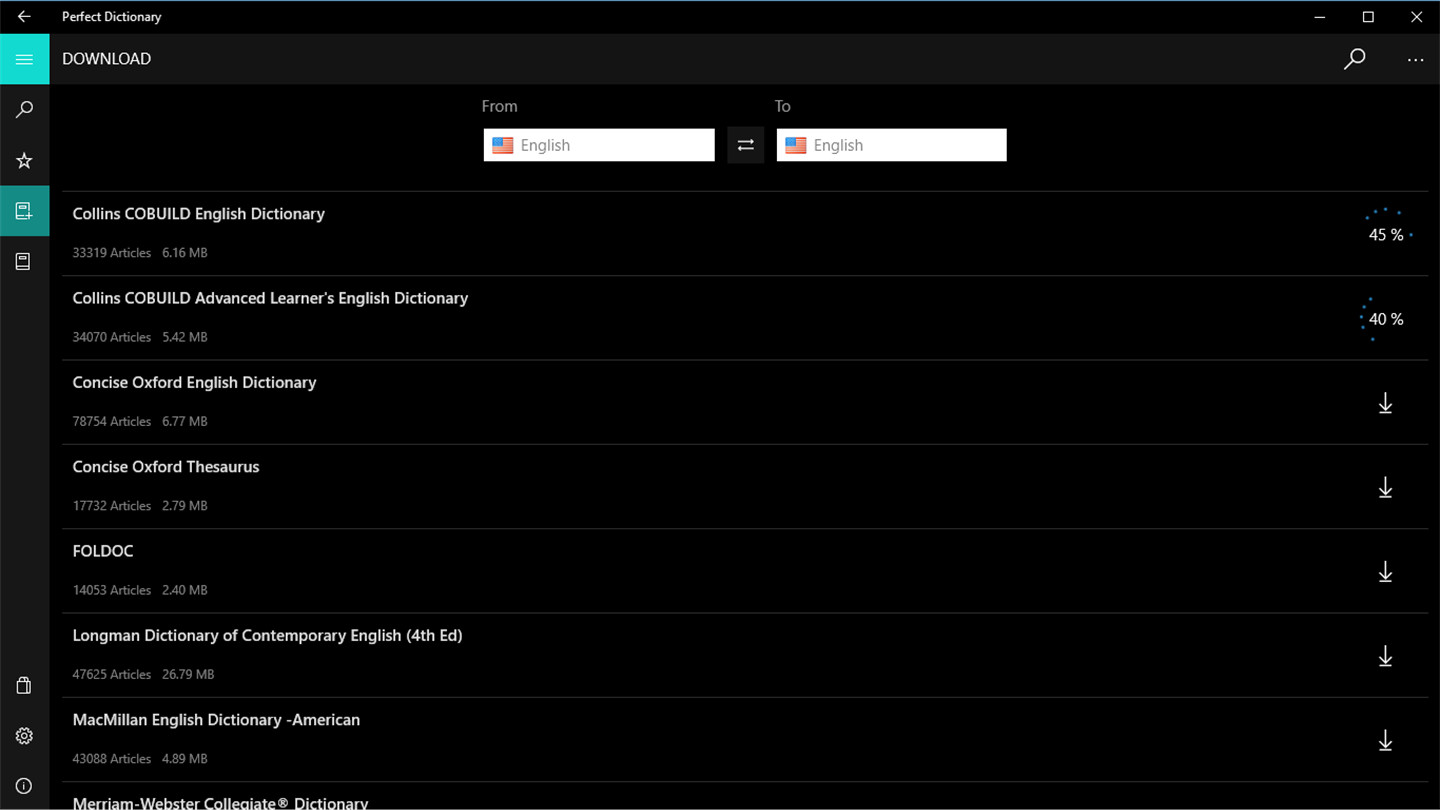This screenshot has width=1440, height=810.
Task: Click the Perfect Dictionary window title
Action: [111, 17]
